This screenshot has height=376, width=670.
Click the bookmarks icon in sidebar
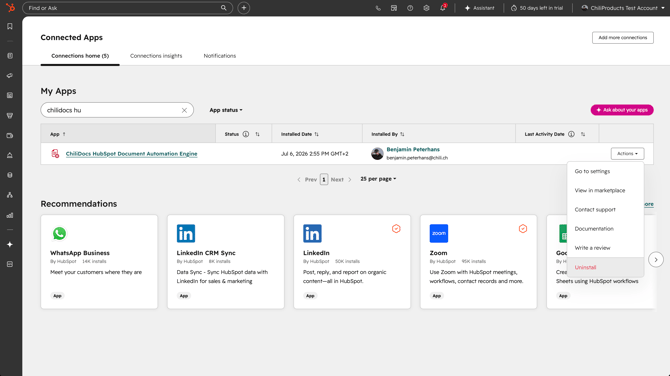[x=10, y=26]
